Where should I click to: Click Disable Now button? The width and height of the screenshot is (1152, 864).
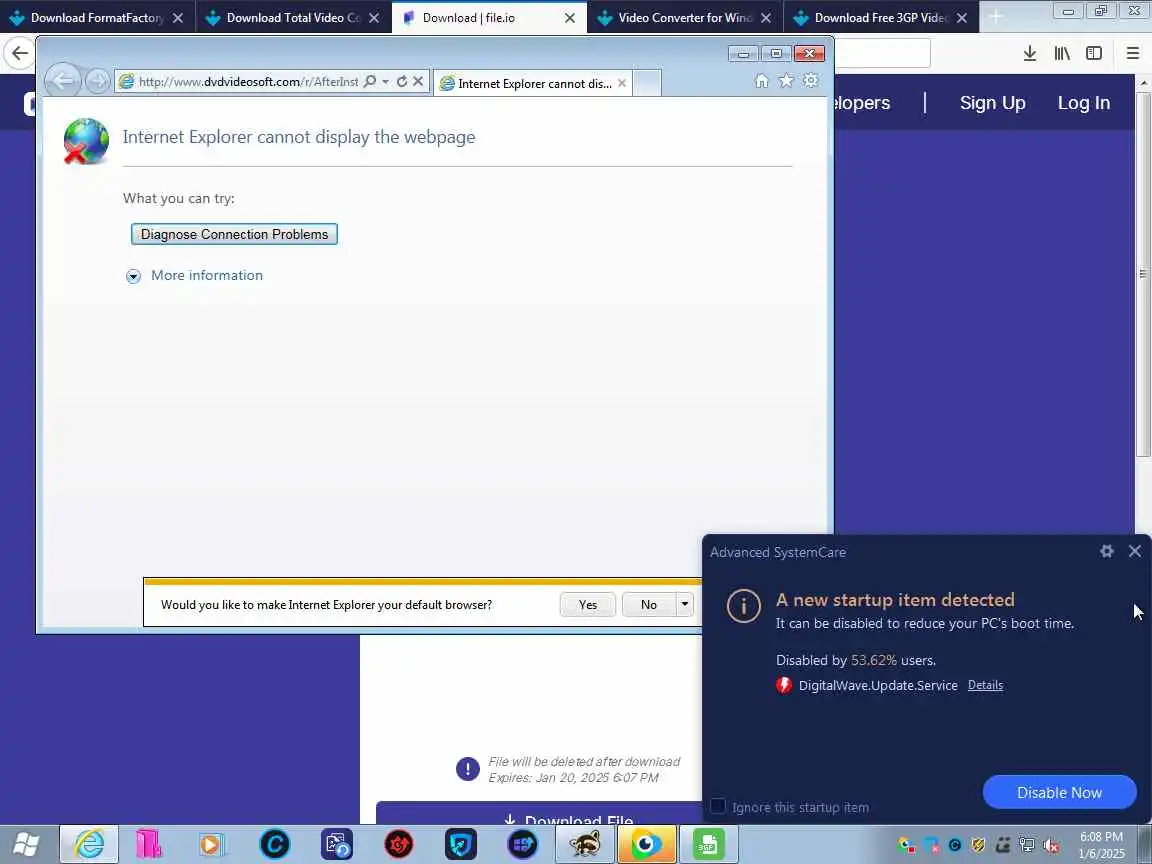1059,792
